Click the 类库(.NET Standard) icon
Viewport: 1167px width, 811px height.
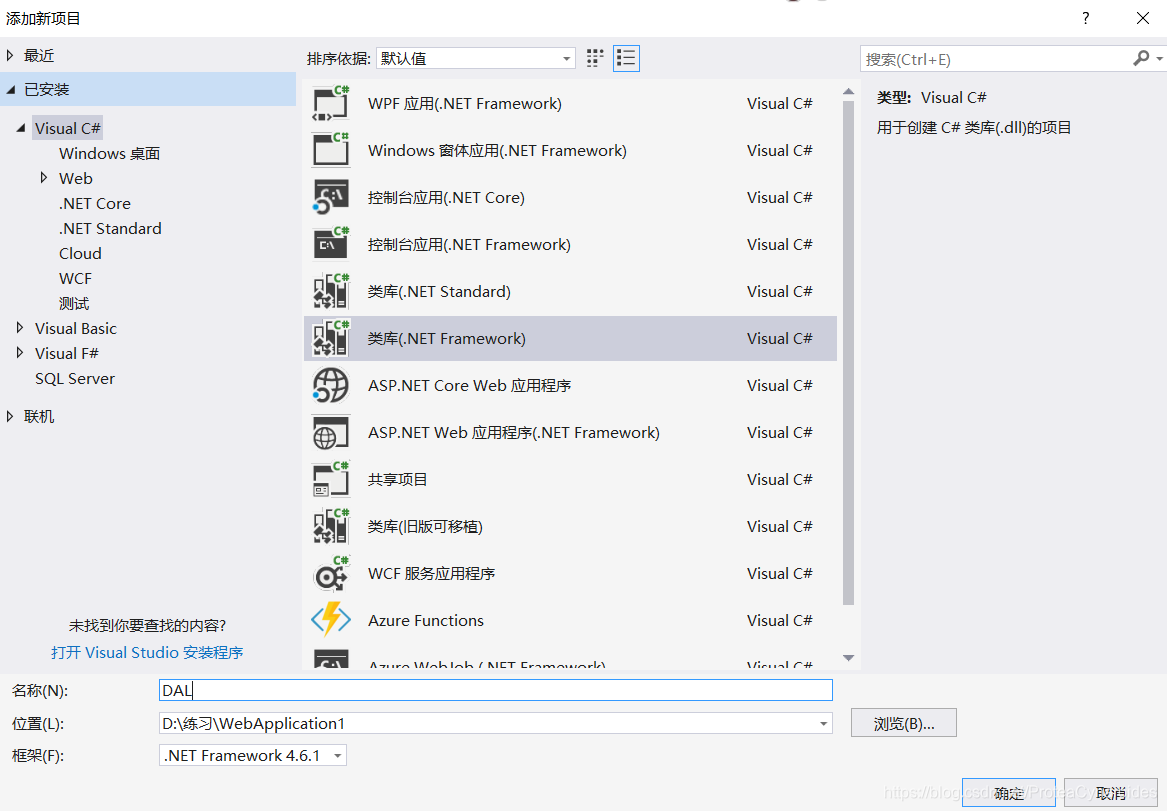[x=331, y=291]
